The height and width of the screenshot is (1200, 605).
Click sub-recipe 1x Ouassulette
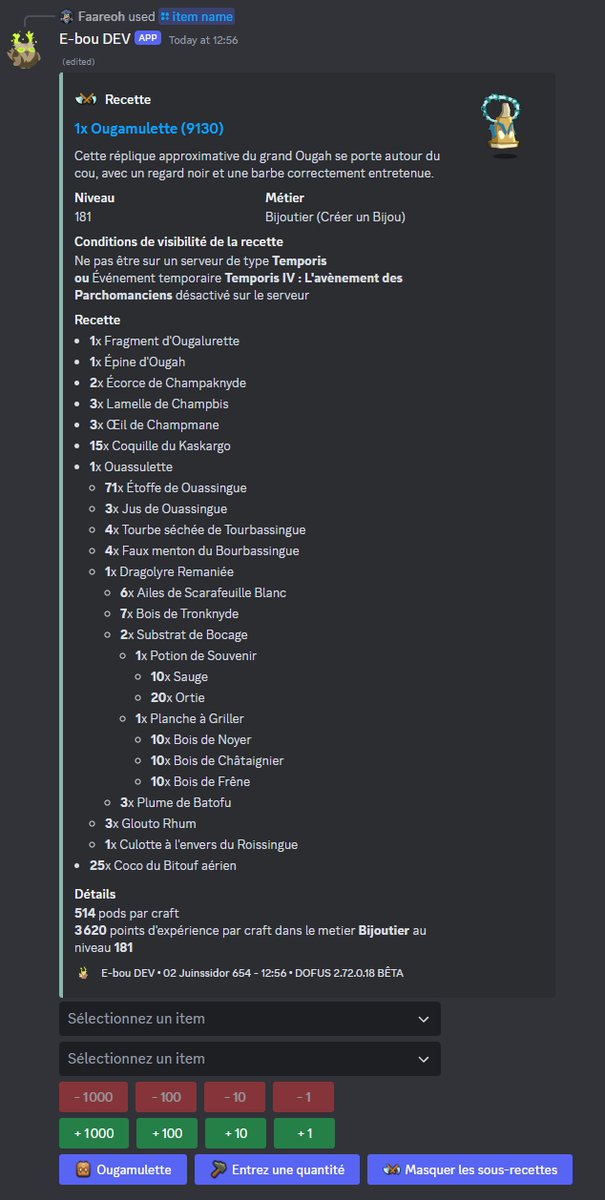(131, 467)
